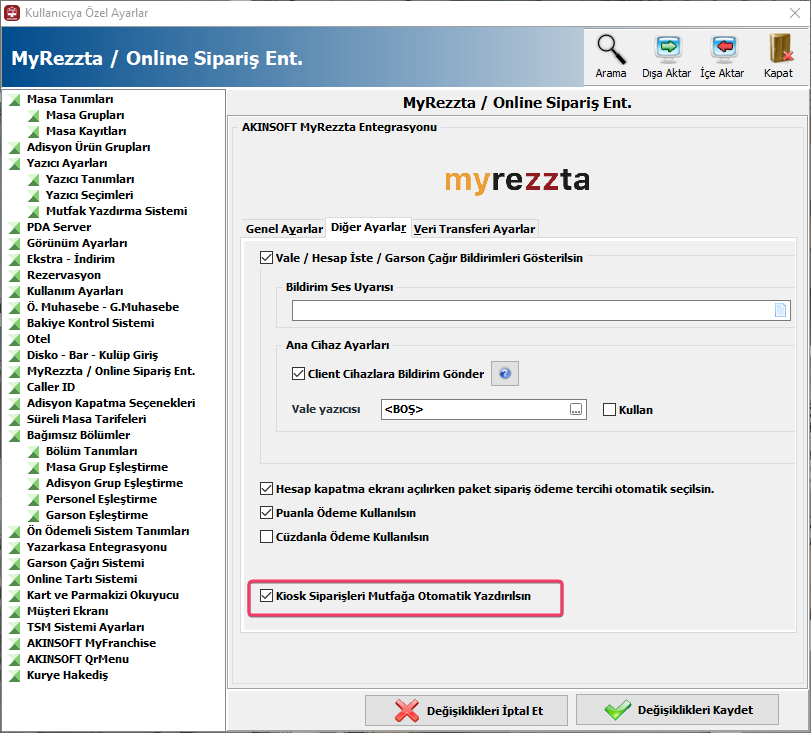Click the Arama magnifier icon
The width and height of the screenshot is (811, 733).
click(x=610, y=49)
